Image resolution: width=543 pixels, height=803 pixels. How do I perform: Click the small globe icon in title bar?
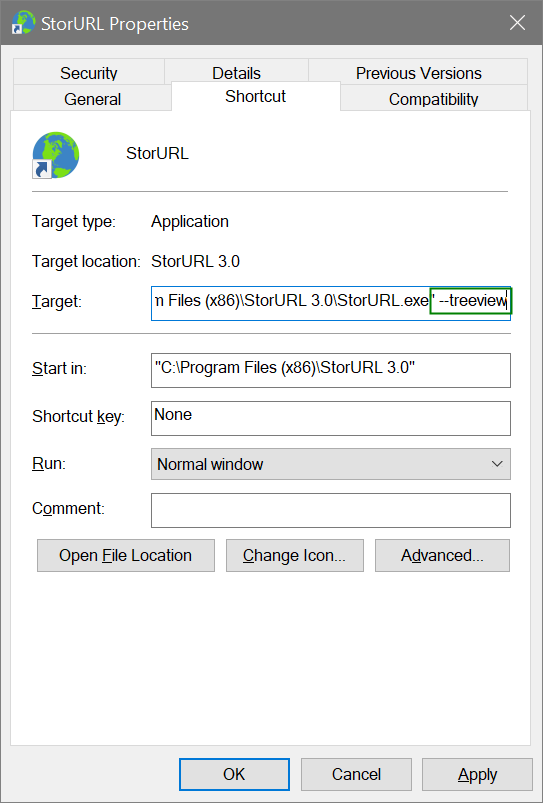click(x=24, y=23)
